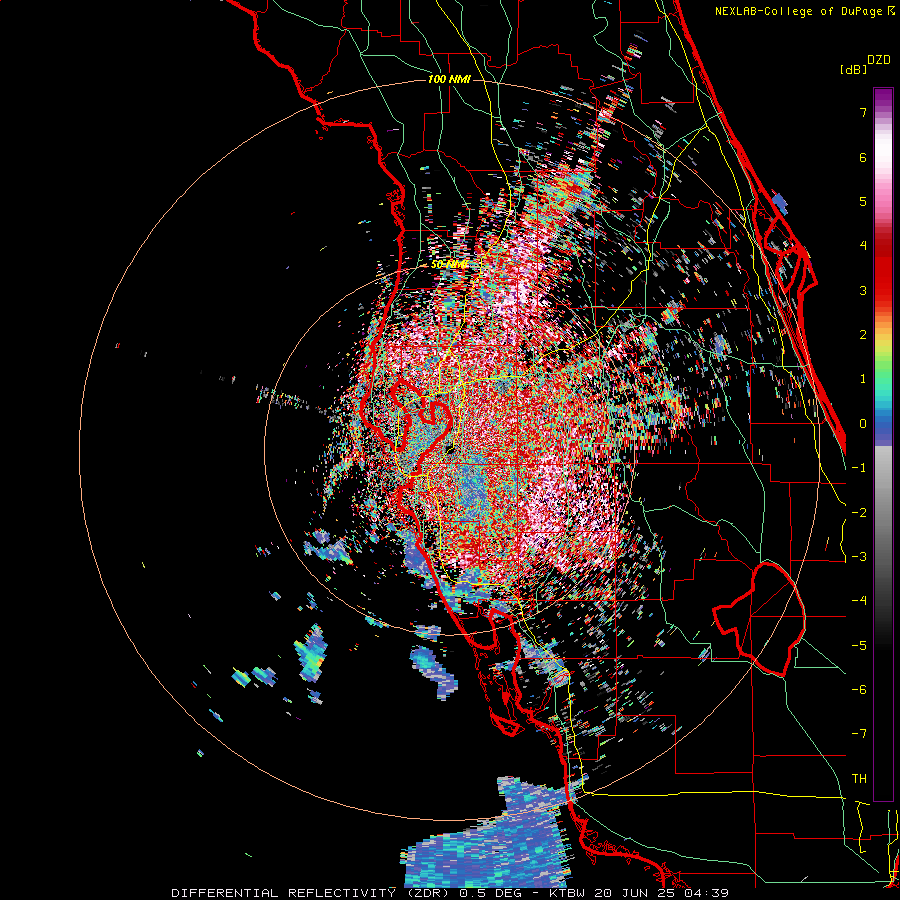The width and height of the screenshot is (900, 900).
Task: Click the 20 JUN 25 date text
Action: (637, 893)
